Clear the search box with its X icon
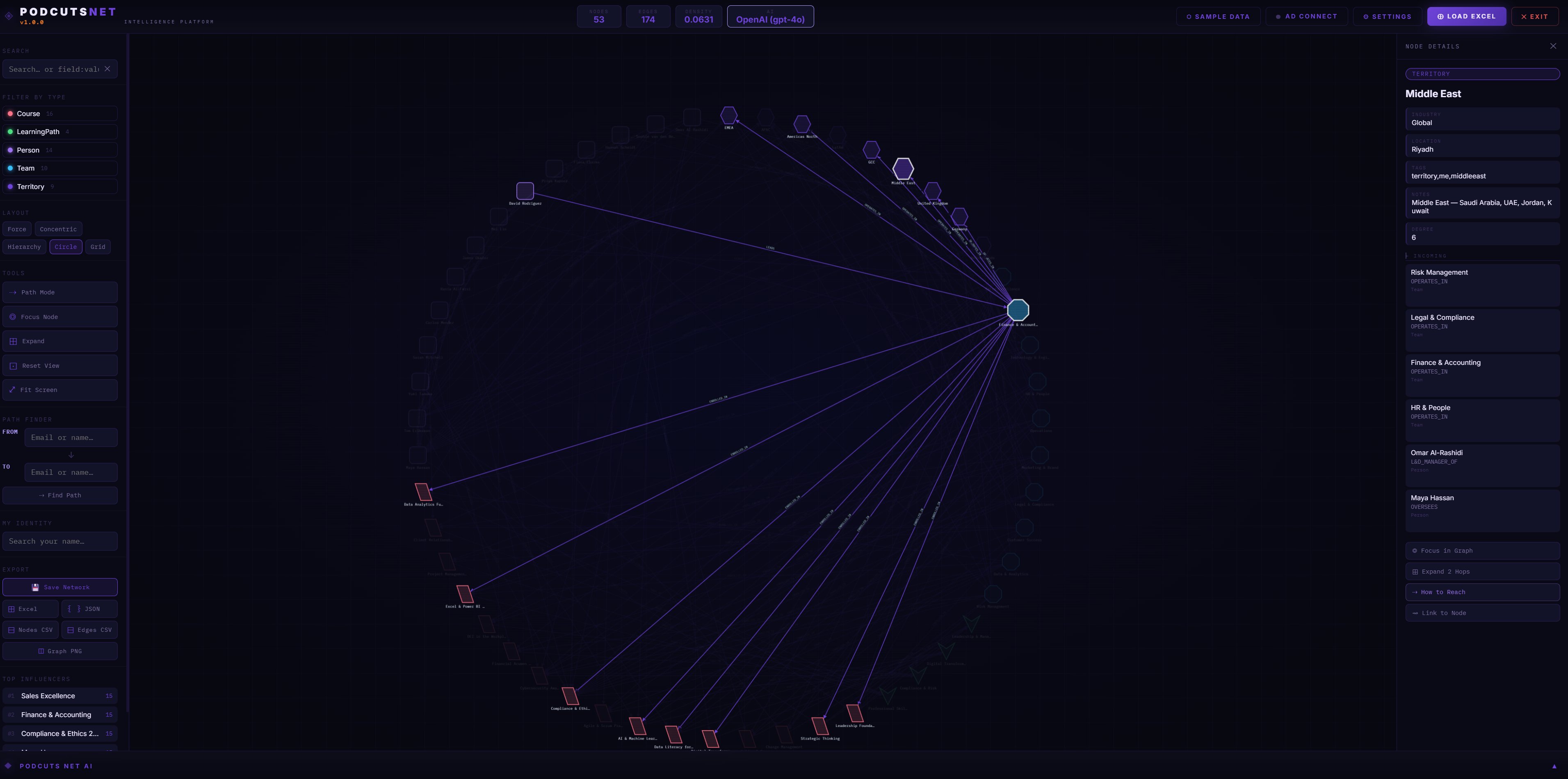The width and height of the screenshot is (1568, 779). coord(107,69)
